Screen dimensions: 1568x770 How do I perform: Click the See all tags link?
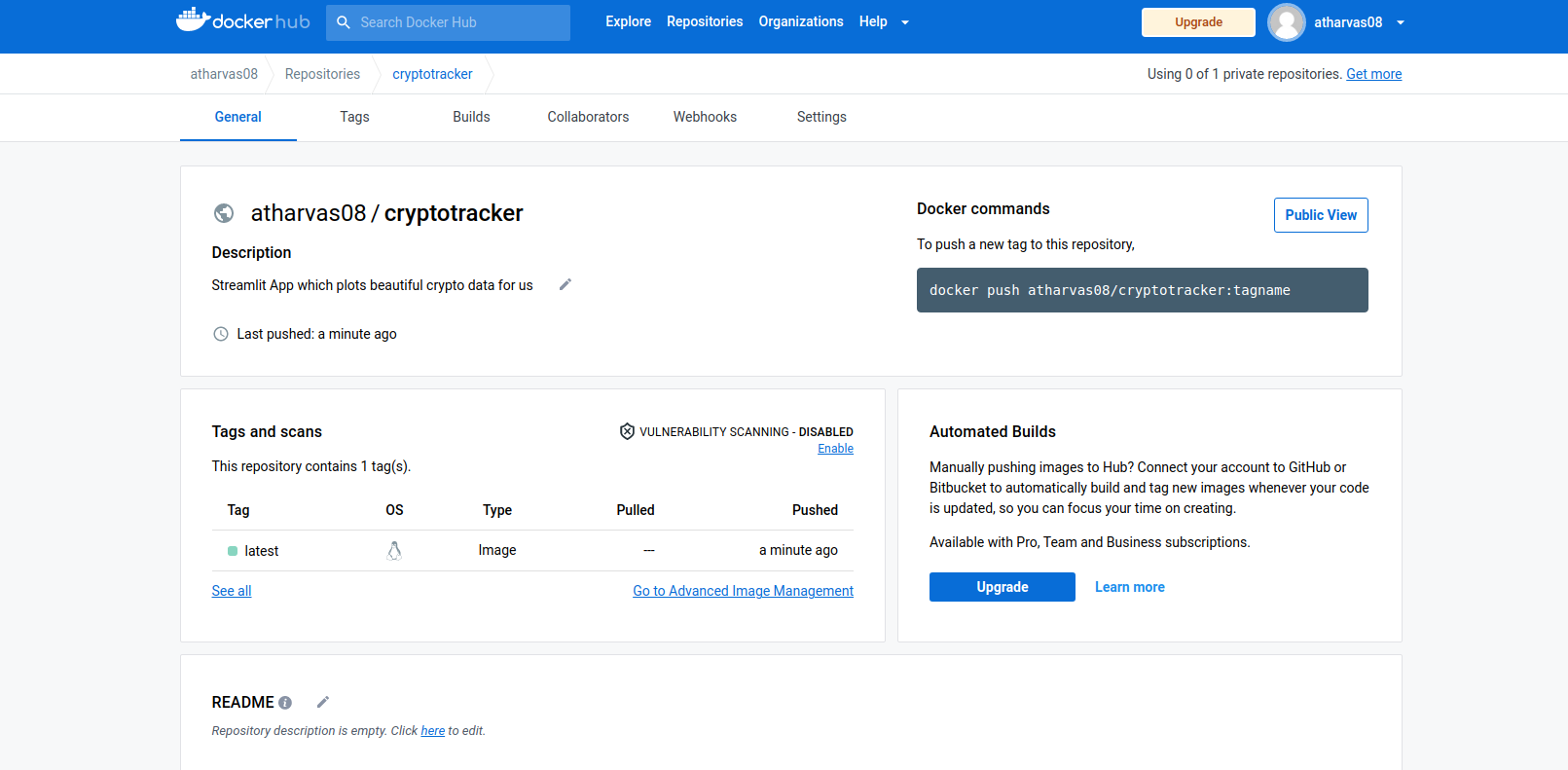[x=232, y=591]
